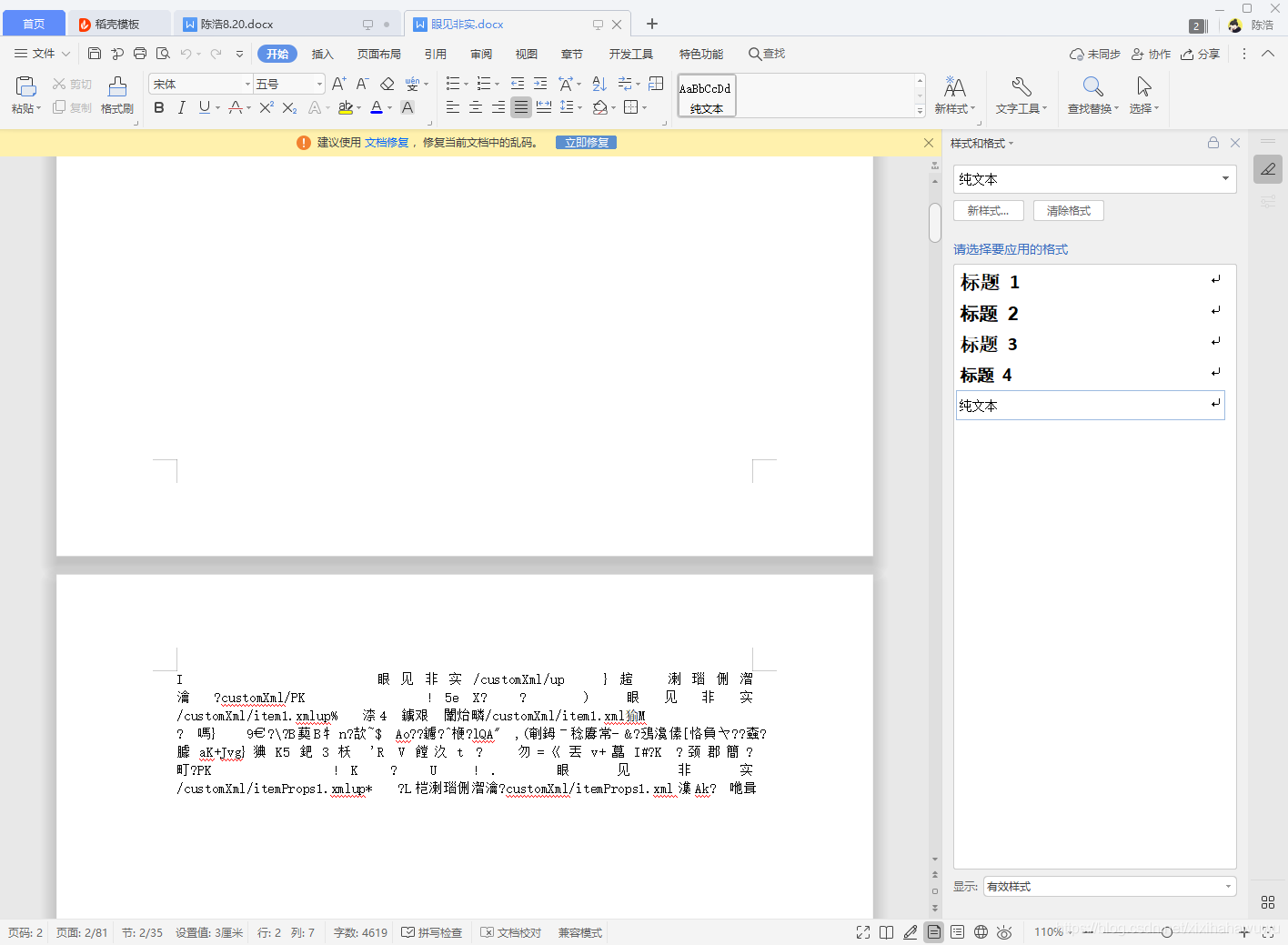This screenshot has width=1288, height=945.
Task: Click the font color red A swatch
Action: pos(377,107)
